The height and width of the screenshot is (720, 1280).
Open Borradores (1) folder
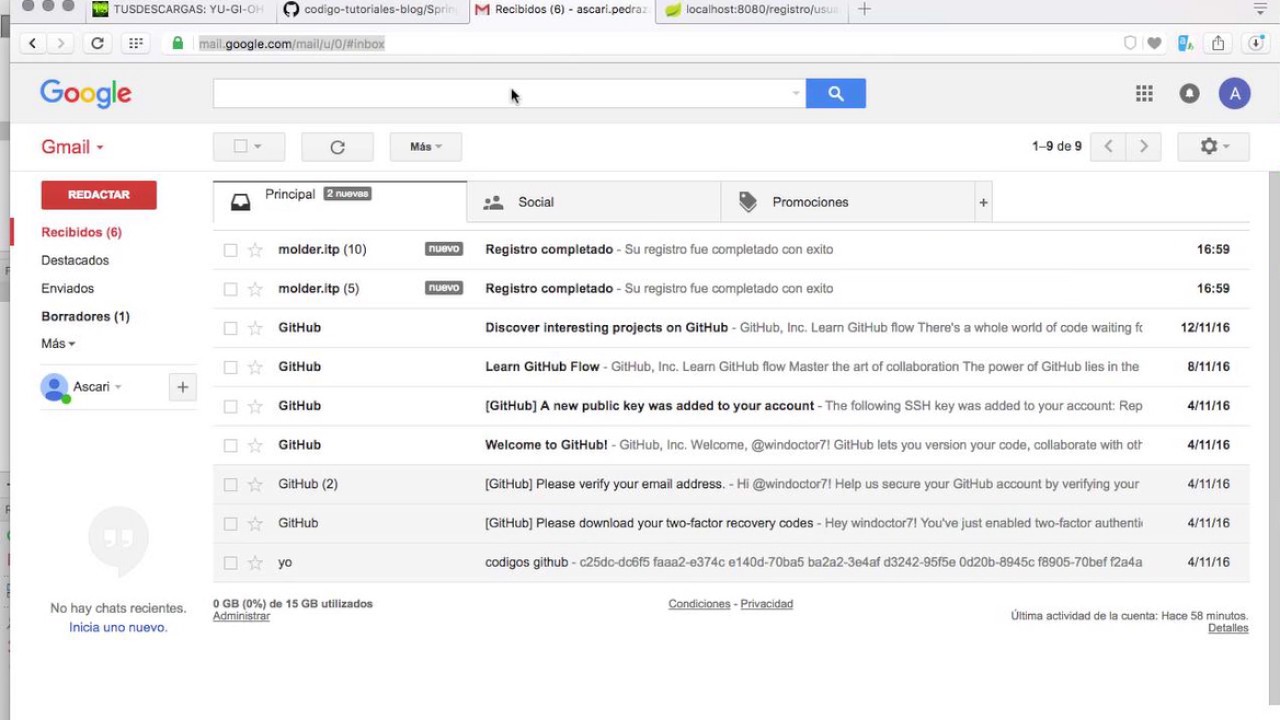tap(85, 316)
